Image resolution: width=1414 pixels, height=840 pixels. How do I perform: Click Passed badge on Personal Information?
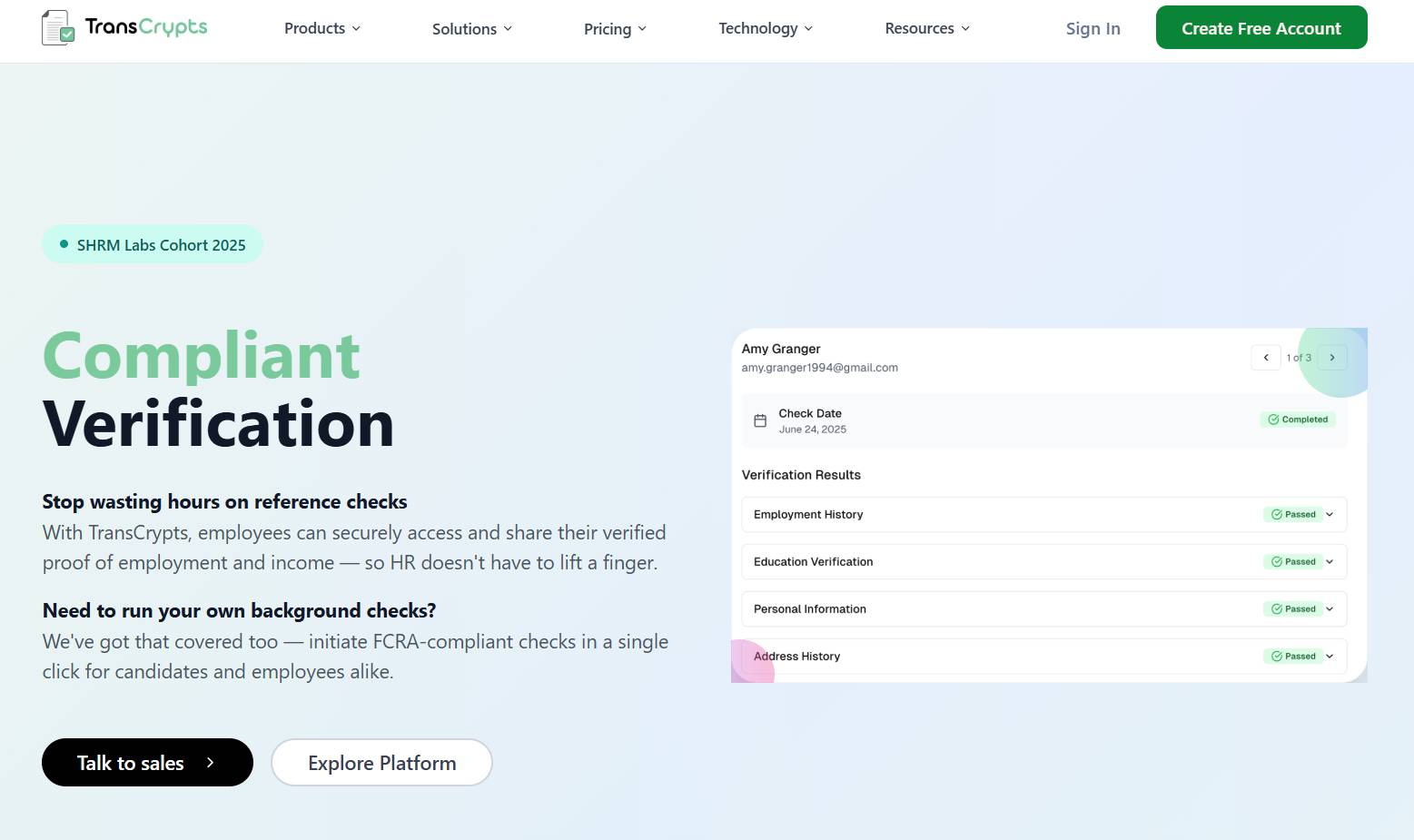pos(1293,609)
